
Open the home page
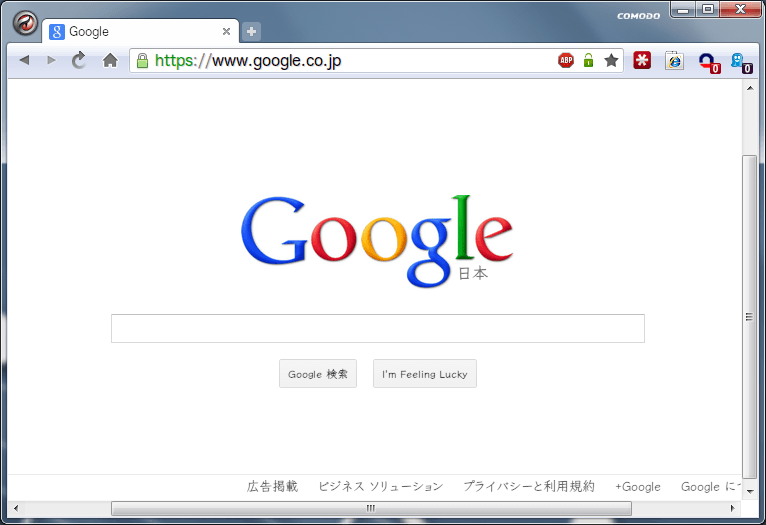110,60
